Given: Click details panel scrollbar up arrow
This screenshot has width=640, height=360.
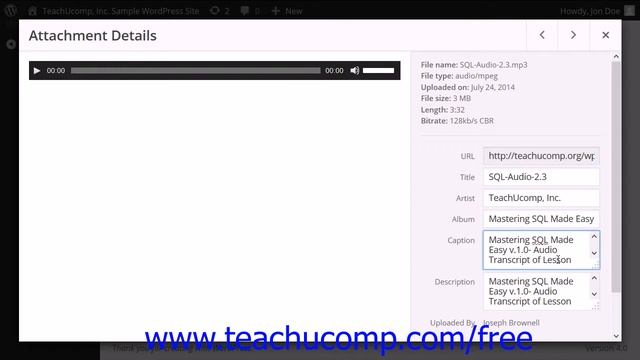Looking at the screenshot, I should point(616,56).
